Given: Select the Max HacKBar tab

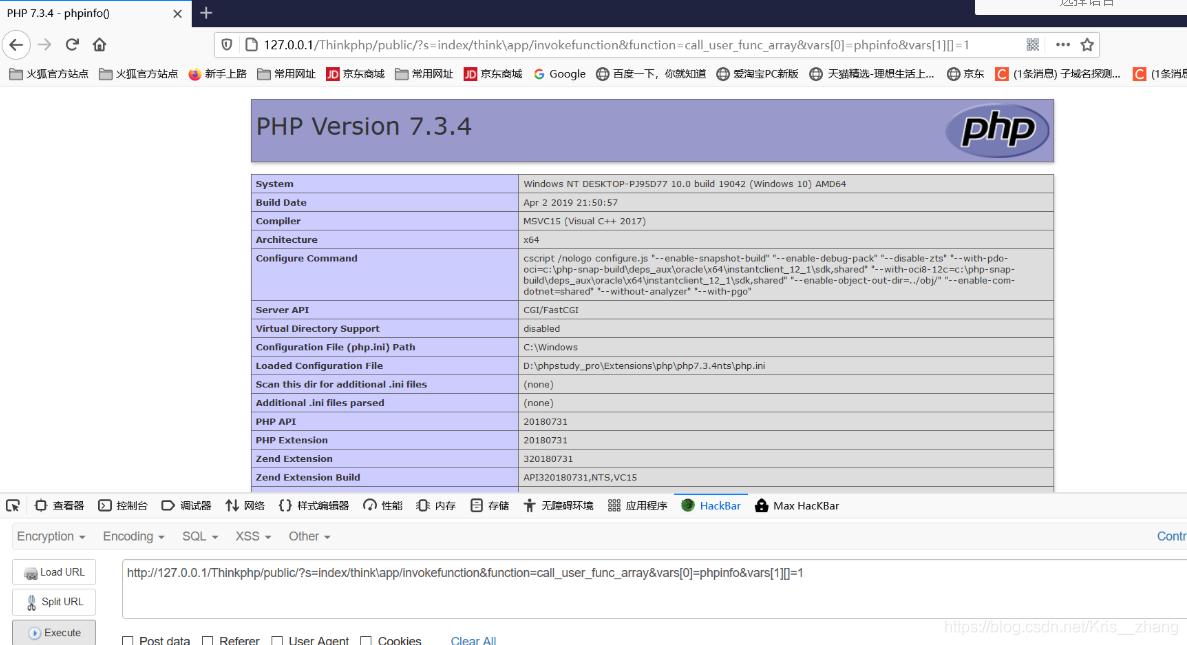Looking at the screenshot, I should pyautogui.click(x=797, y=506).
